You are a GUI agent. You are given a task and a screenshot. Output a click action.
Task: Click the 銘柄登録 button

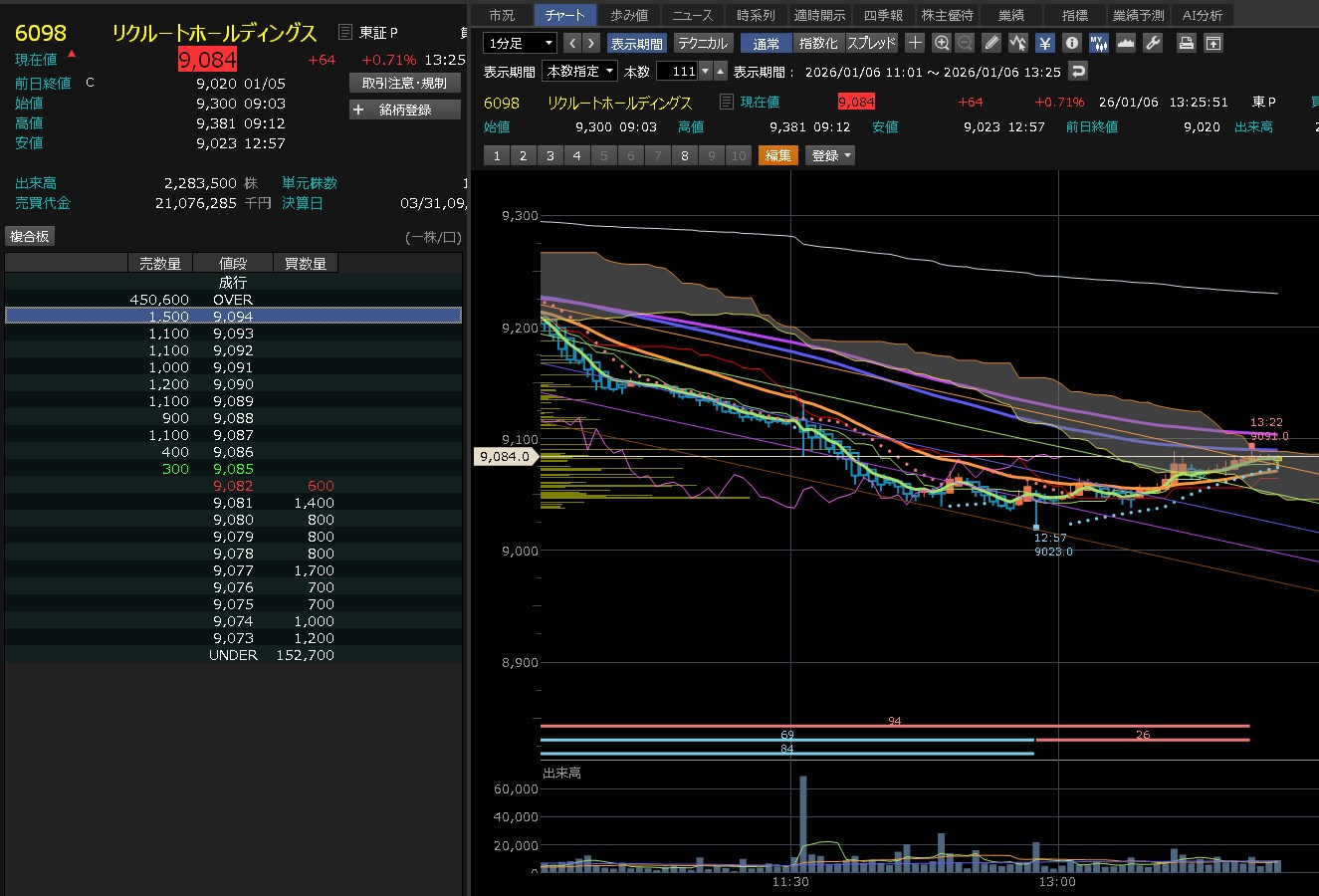(405, 110)
